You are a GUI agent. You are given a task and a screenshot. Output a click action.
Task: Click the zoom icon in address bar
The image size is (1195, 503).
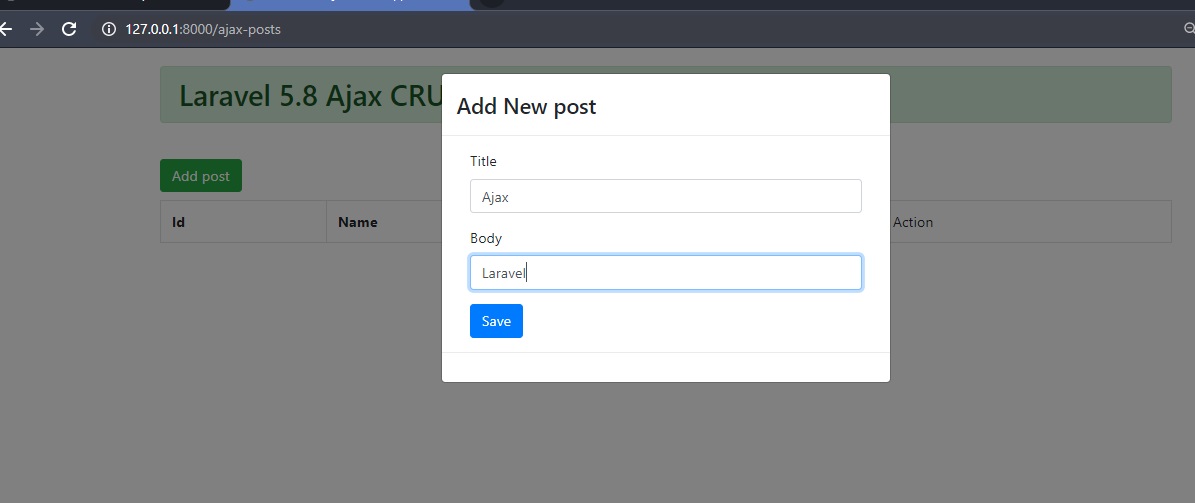click(1188, 29)
